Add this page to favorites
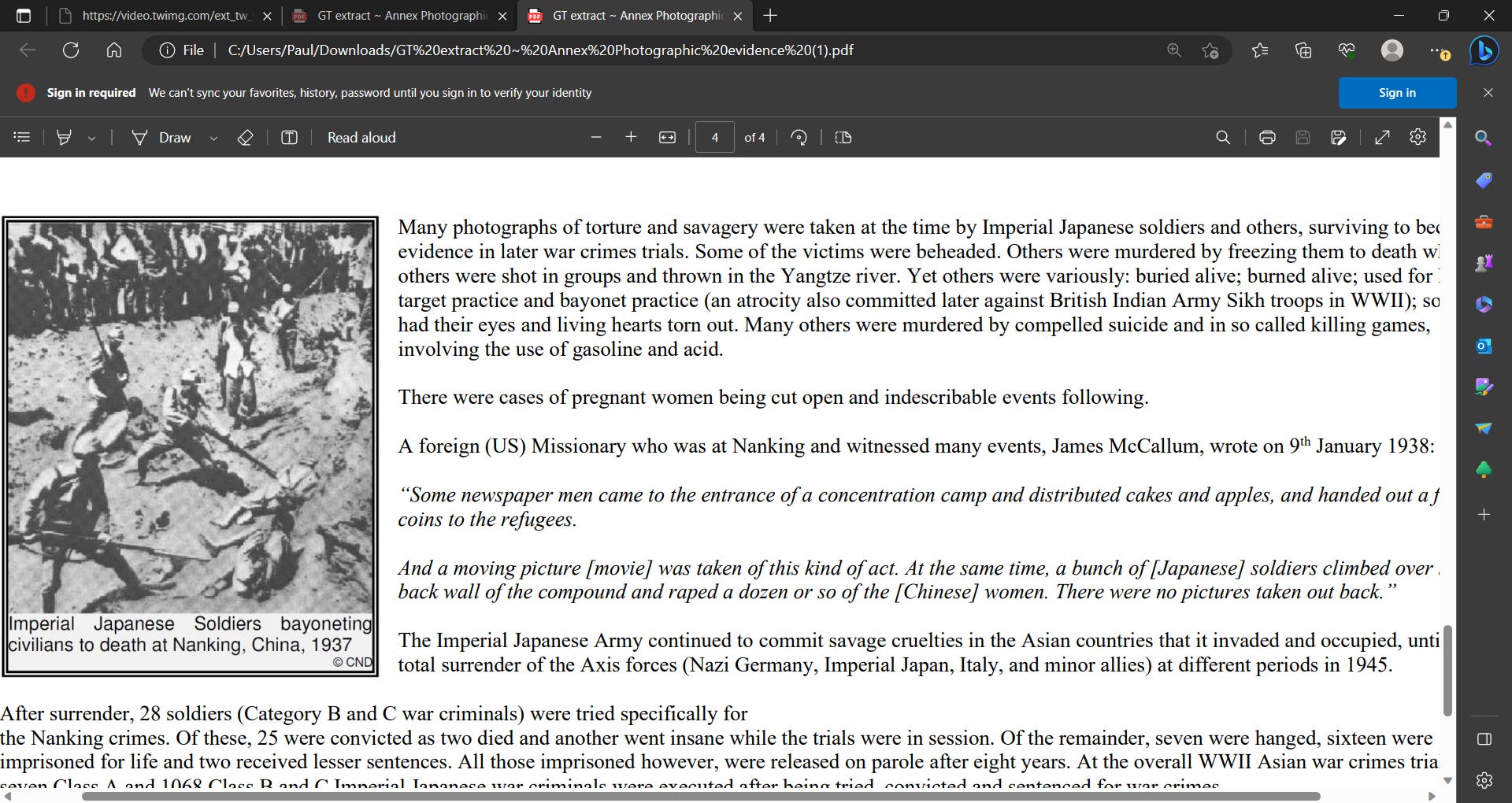This screenshot has height=803, width=1512. pos(1210,50)
